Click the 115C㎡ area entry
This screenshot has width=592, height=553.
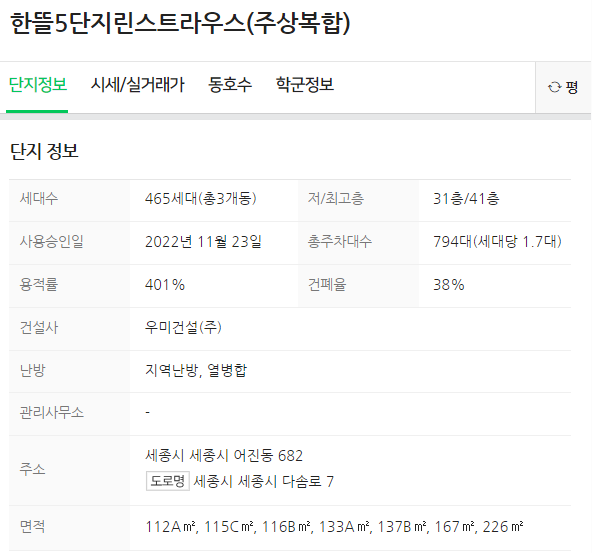(229, 527)
